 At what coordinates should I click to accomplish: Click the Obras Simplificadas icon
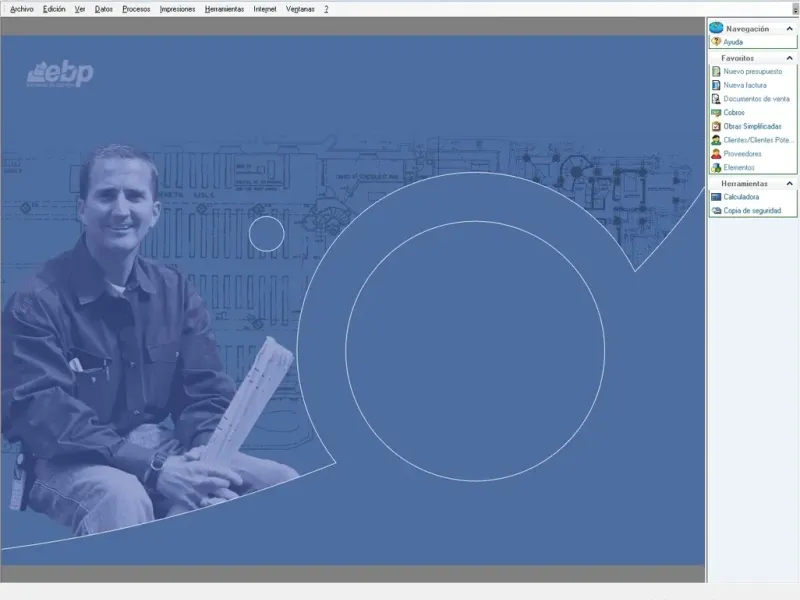pyautogui.click(x=716, y=126)
